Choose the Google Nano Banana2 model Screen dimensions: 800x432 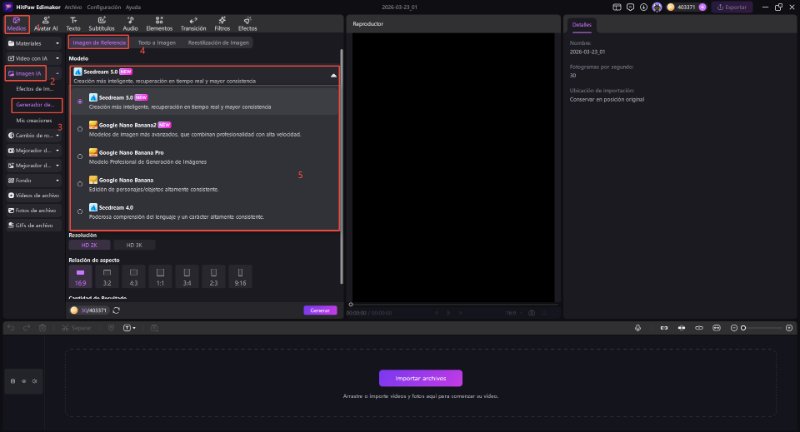tap(80, 129)
